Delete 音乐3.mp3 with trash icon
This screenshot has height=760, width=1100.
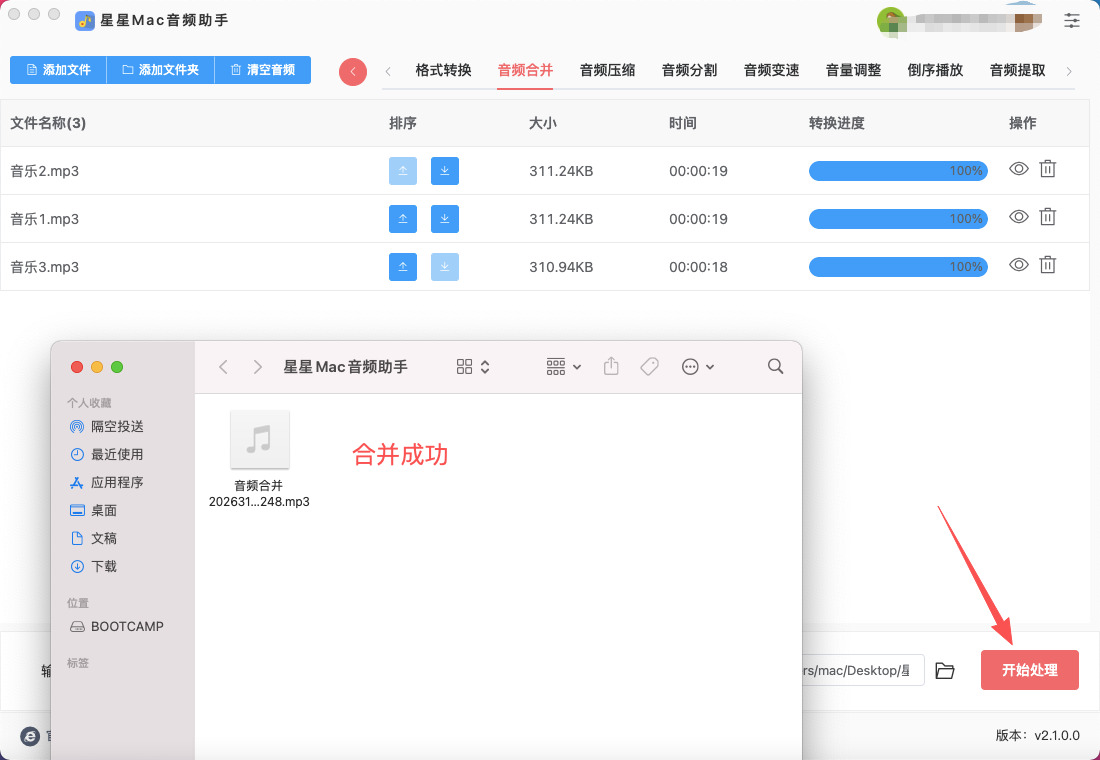[1047, 265]
